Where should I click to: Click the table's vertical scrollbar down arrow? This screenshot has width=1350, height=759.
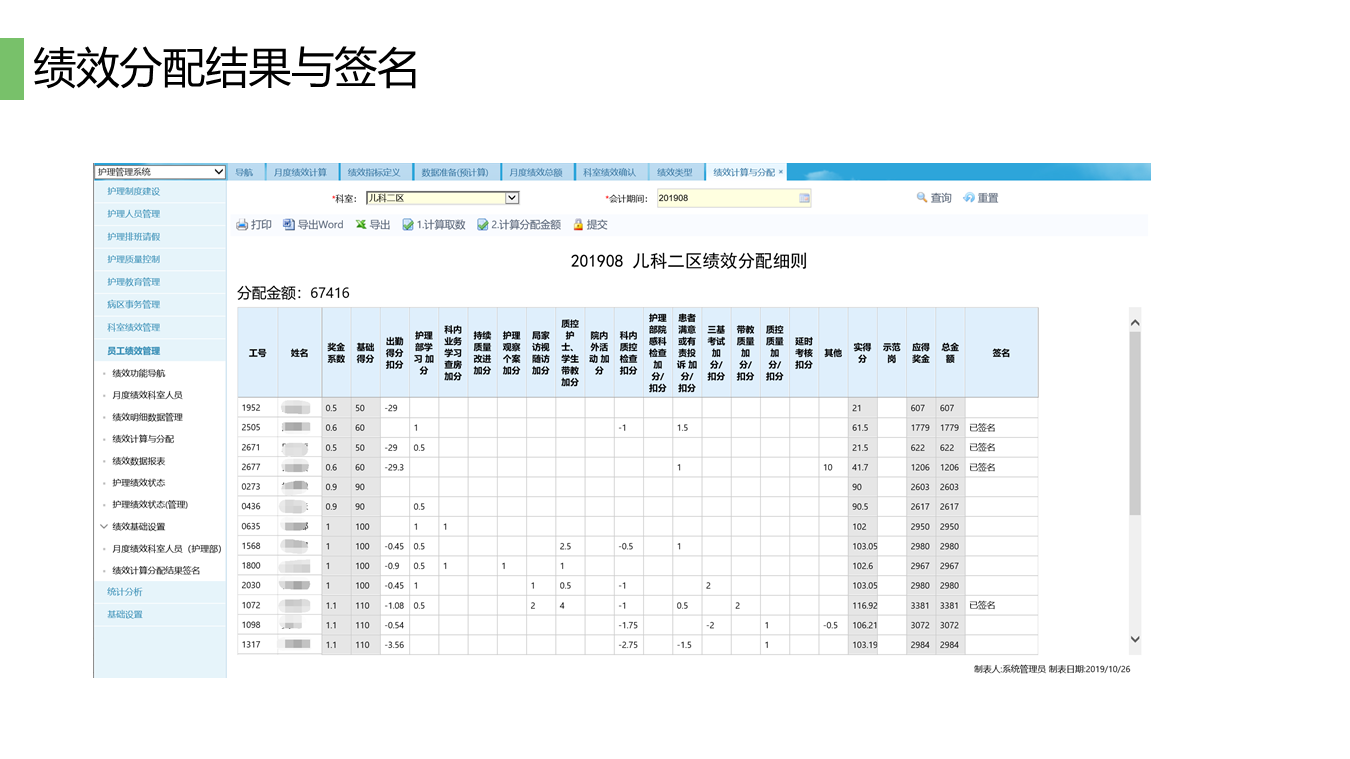1135,641
